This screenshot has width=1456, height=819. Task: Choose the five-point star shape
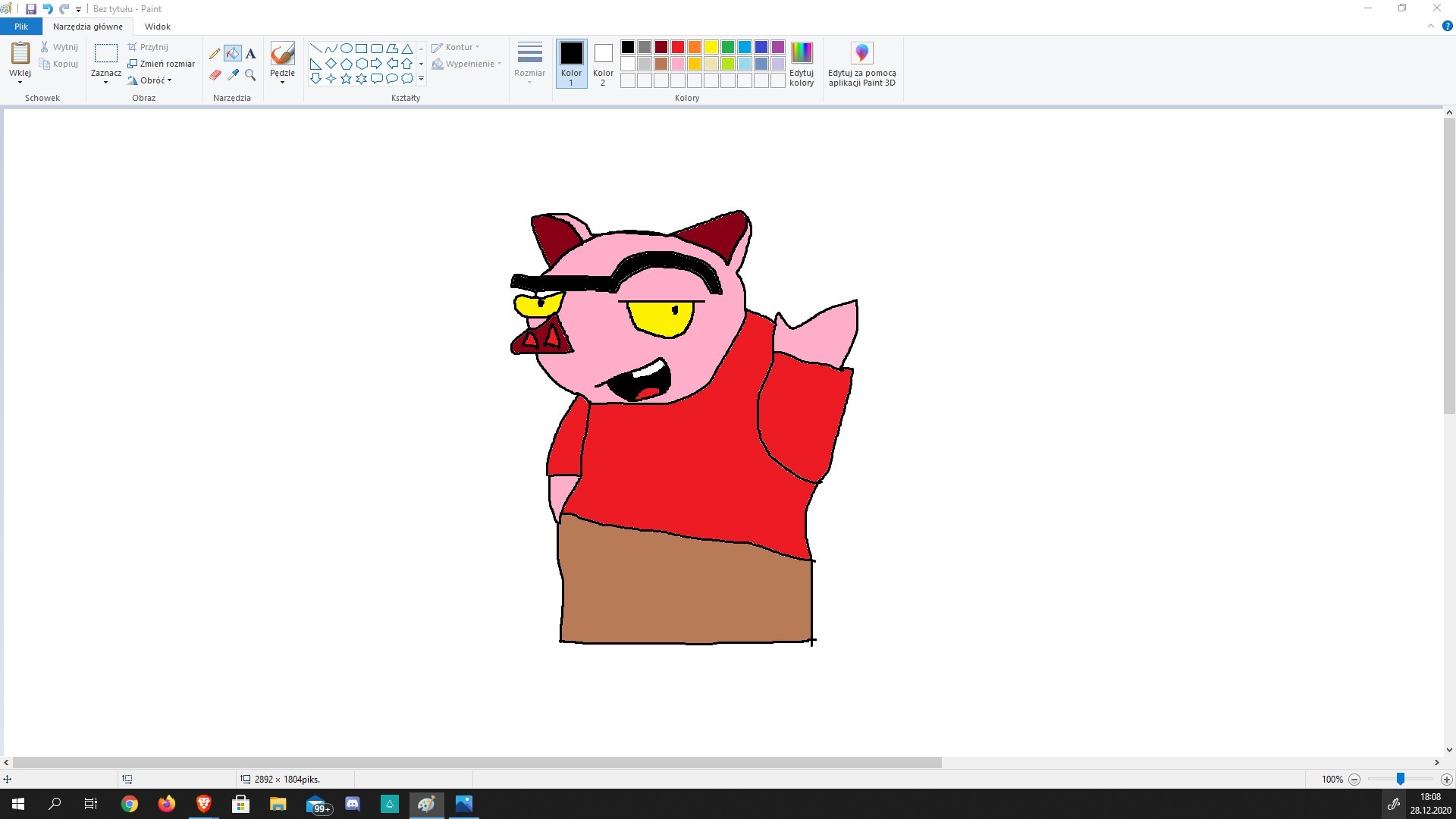click(346, 79)
